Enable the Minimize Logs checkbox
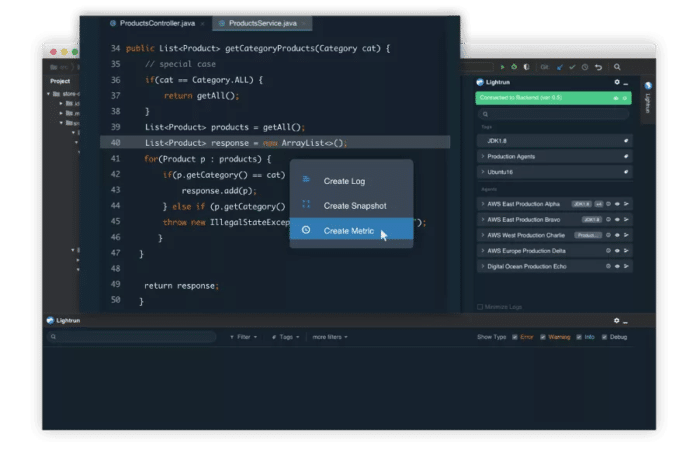The height and width of the screenshot is (464, 700). [480, 307]
